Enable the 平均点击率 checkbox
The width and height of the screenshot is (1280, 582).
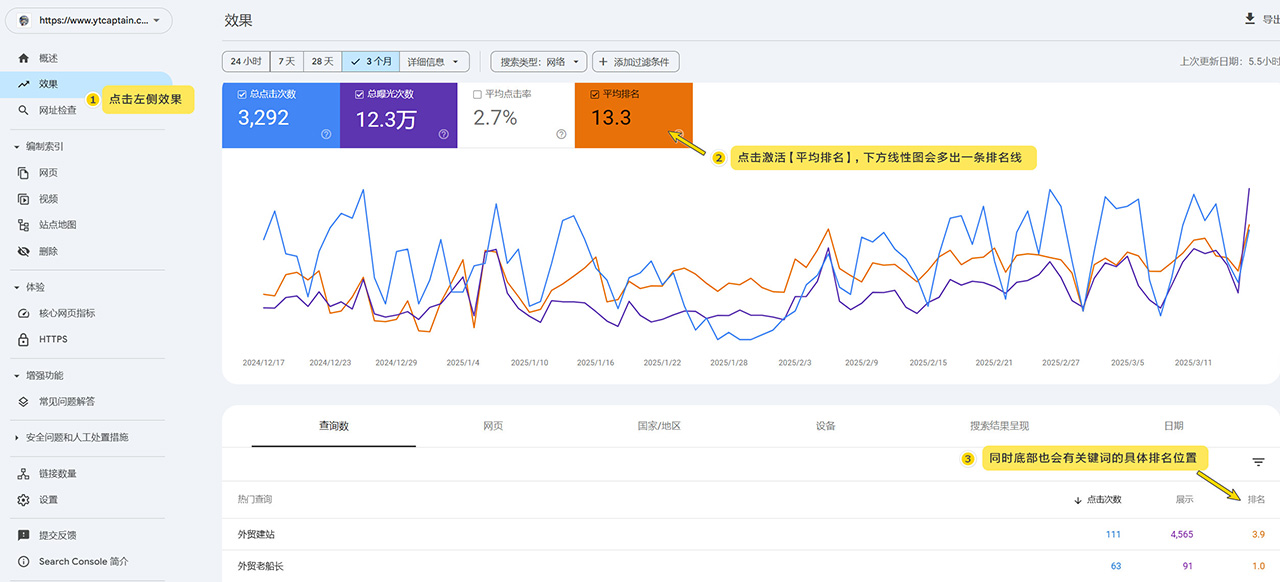478,94
